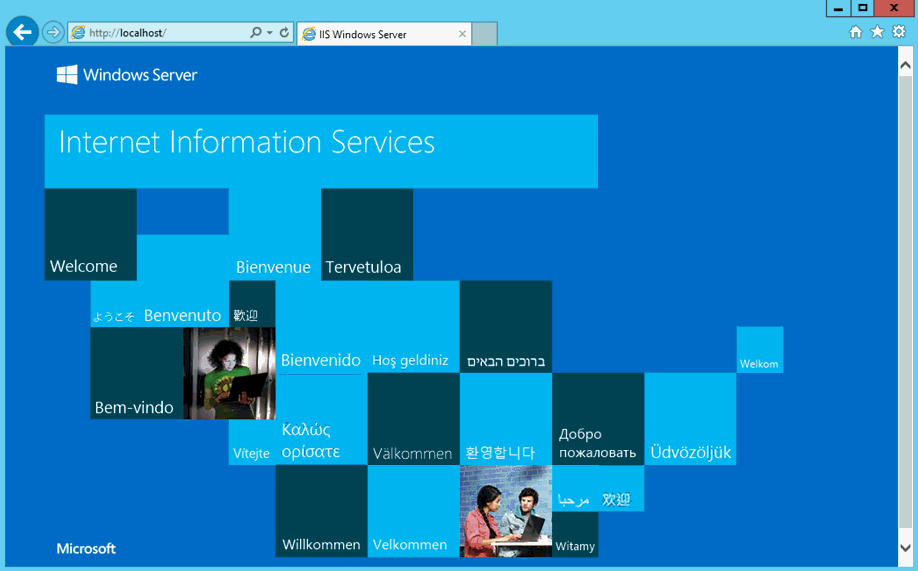This screenshot has width=918, height=571.
Task: Click the Forward navigation arrow
Action: pyautogui.click(x=53, y=32)
